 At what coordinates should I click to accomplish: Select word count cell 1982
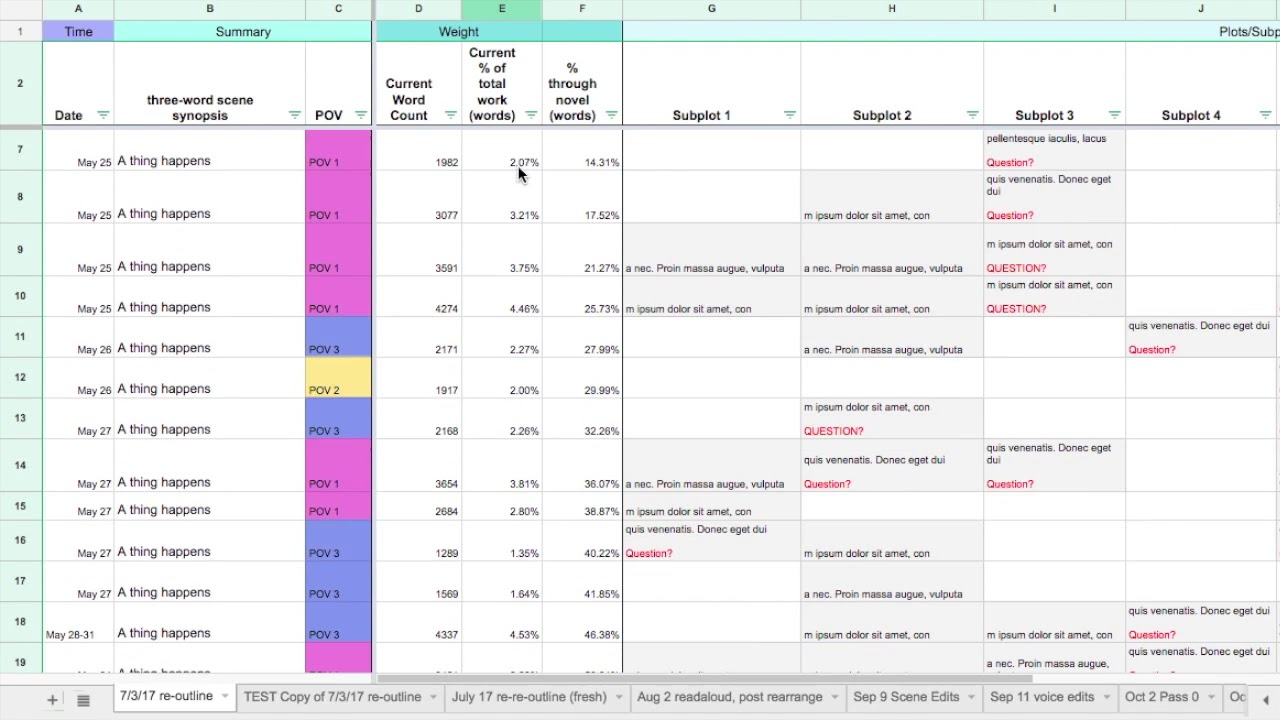click(418, 150)
